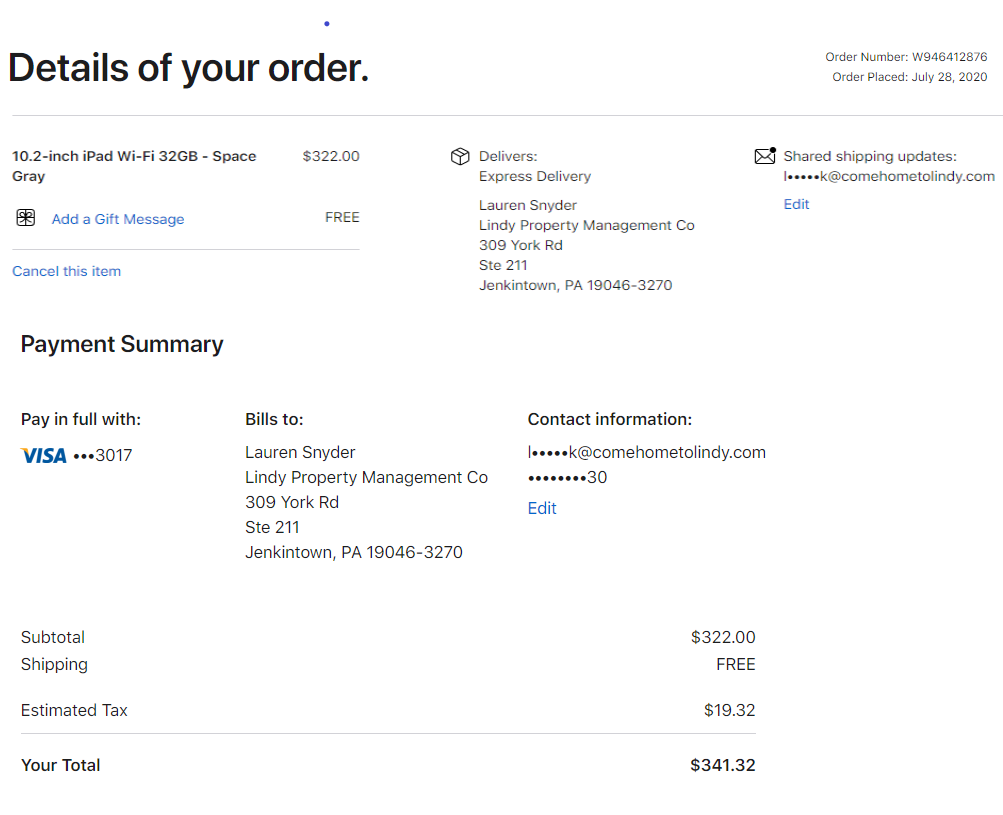Edit the contact information
The height and width of the screenshot is (815, 1003).
pos(542,508)
